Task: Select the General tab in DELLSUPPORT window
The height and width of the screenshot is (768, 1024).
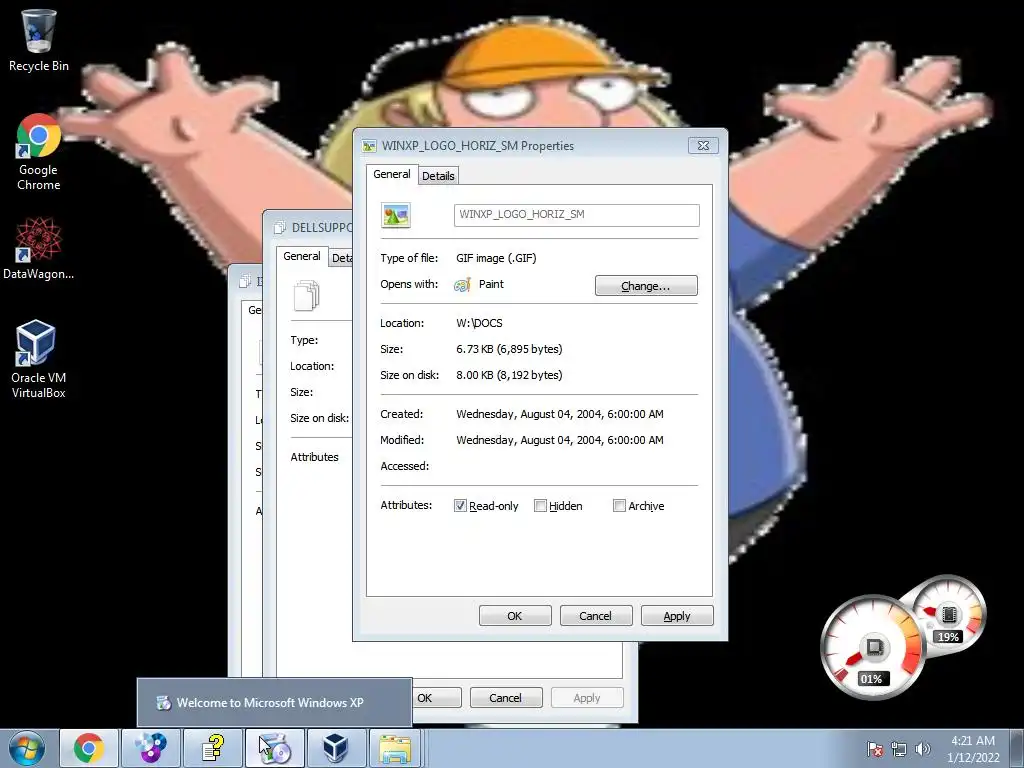Action: pos(302,256)
